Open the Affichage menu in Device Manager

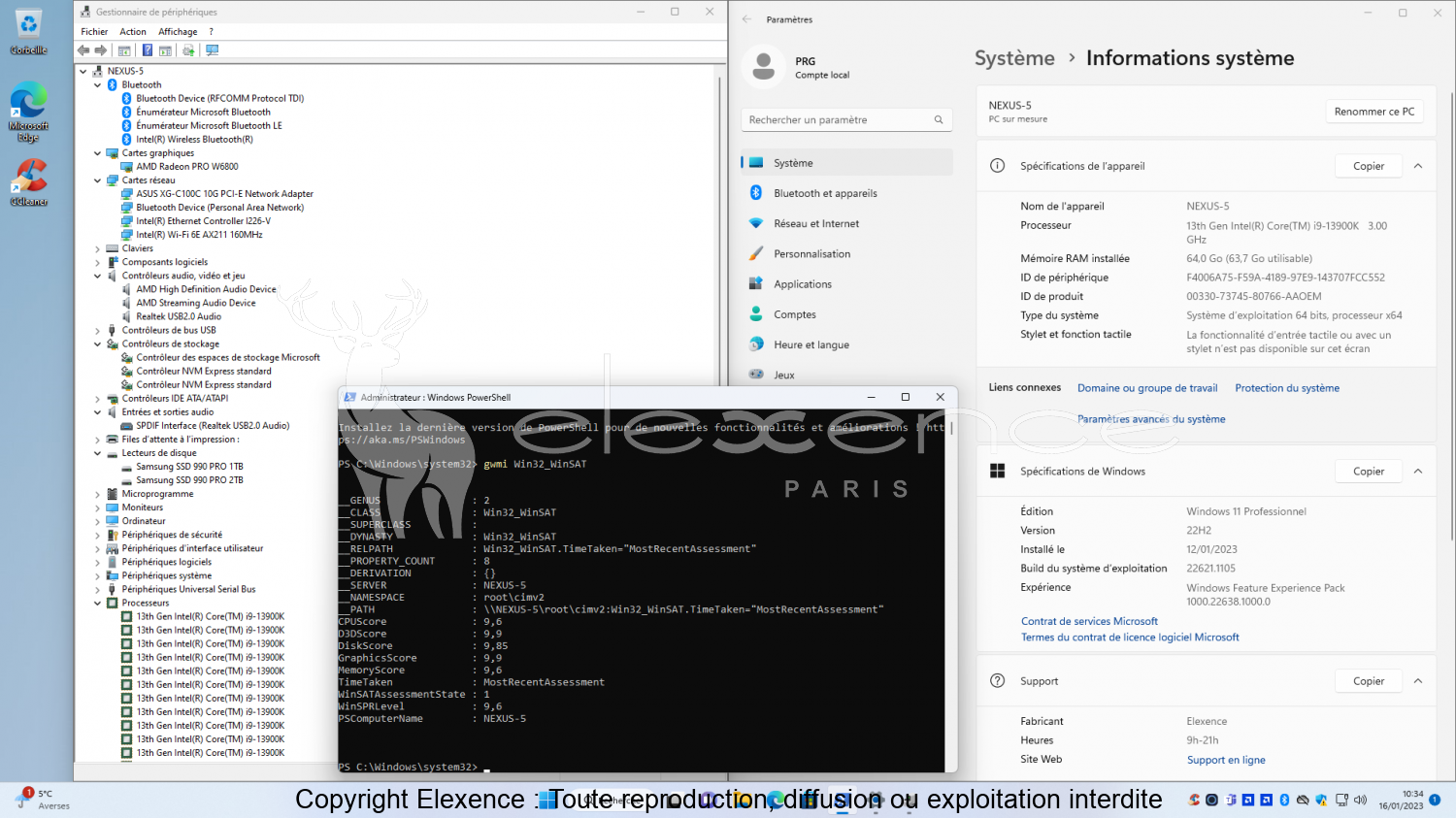[x=178, y=32]
